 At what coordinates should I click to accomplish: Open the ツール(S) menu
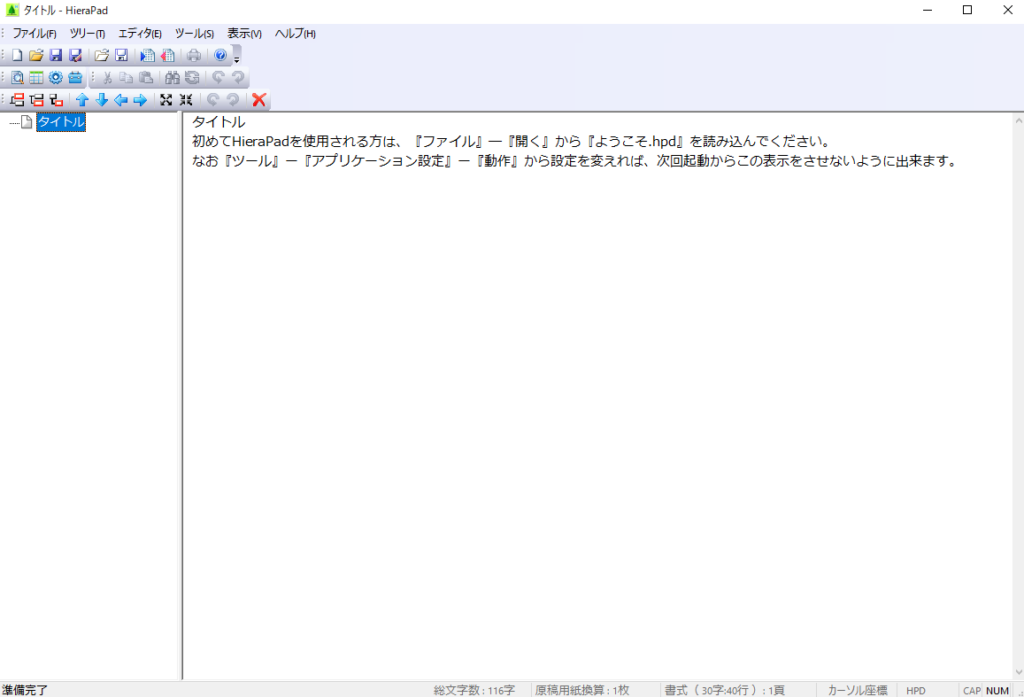tap(195, 33)
